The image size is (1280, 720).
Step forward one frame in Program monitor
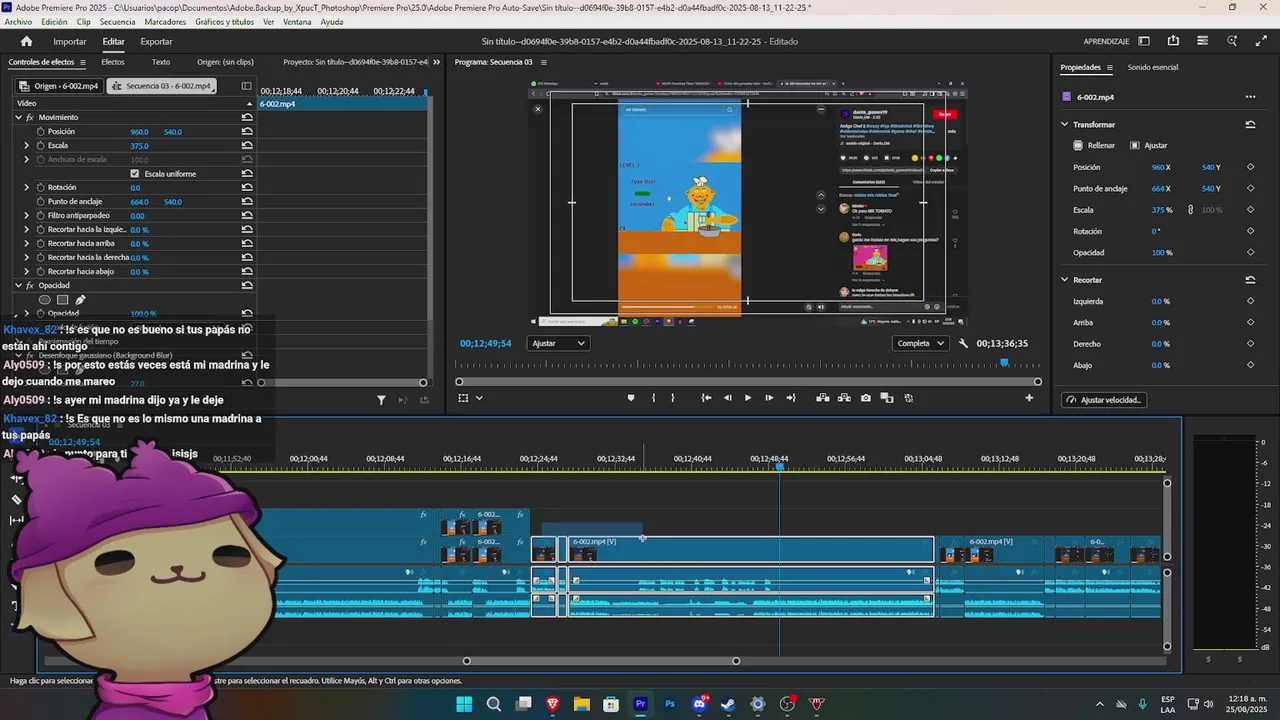point(769,398)
